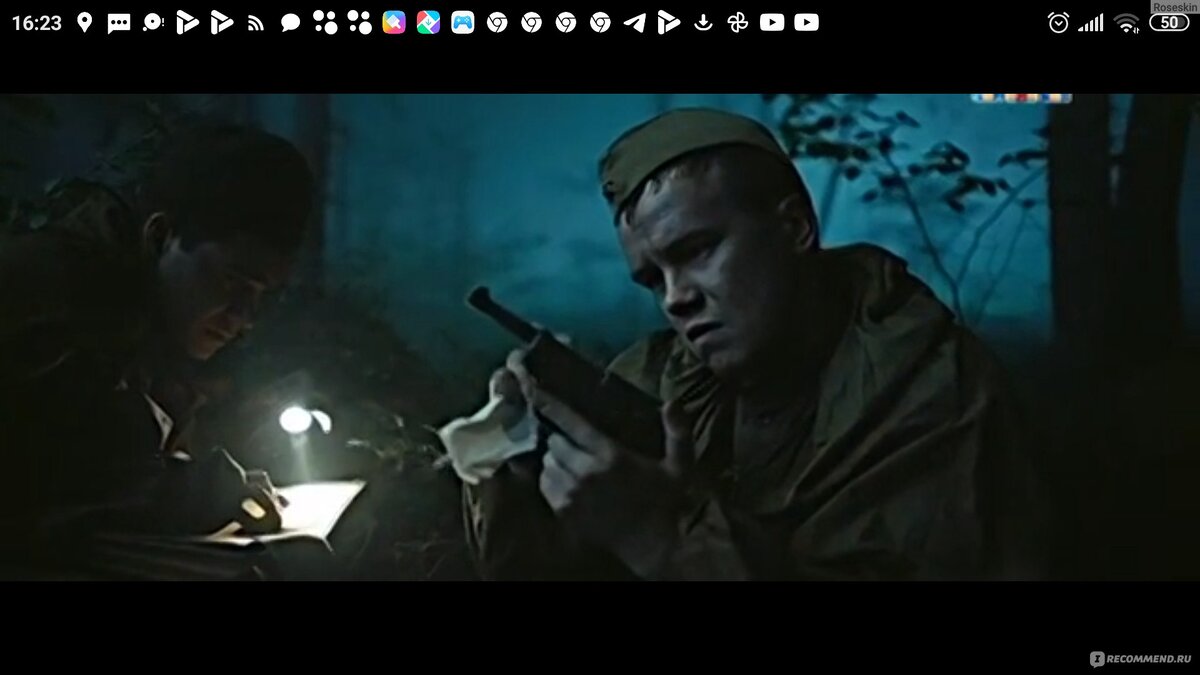Tap the round chat bubble notification icon
1200x675 pixels.
290,23
